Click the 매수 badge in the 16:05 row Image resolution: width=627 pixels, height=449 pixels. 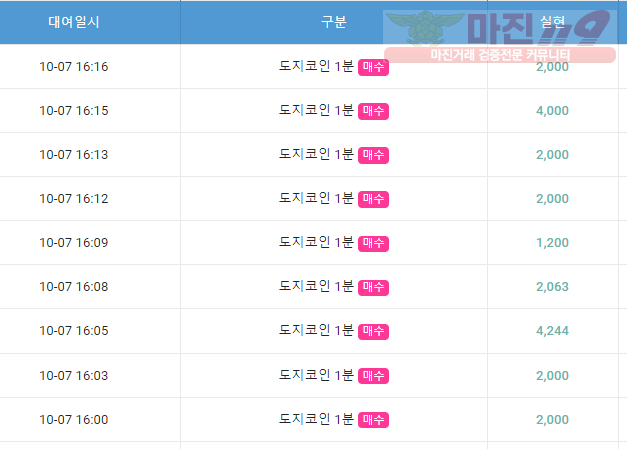[373, 331]
